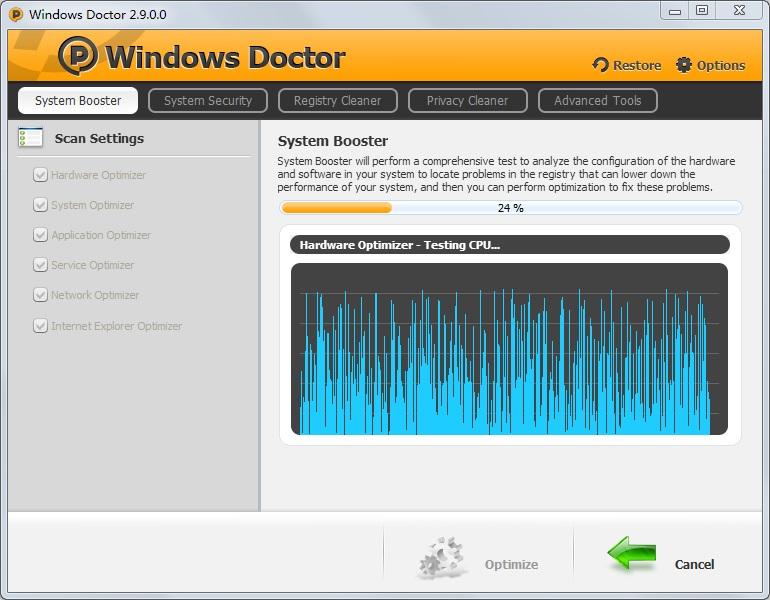Click the Hardware Optimizer - Testing CPU status bar
770x600 pixels.
(x=510, y=245)
